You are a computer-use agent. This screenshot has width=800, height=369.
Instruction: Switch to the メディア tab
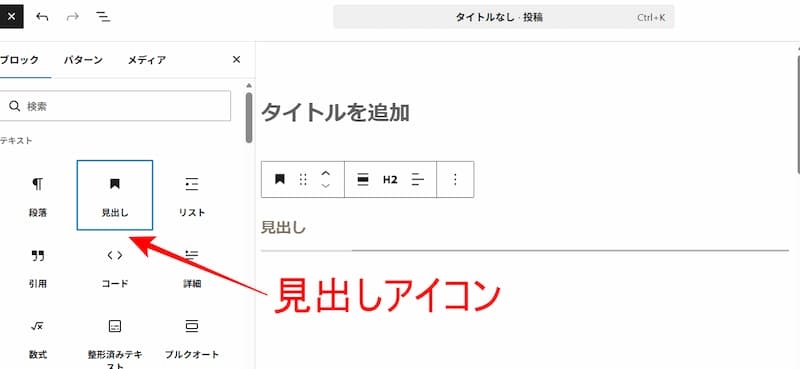point(147,60)
